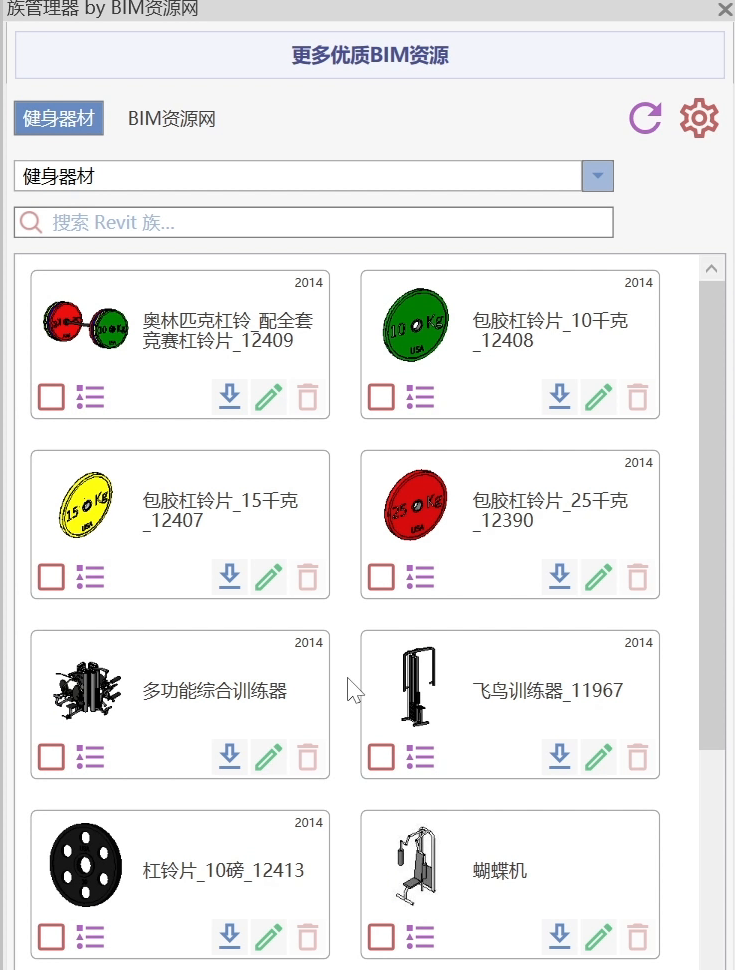Image resolution: width=735 pixels, height=970 pixels.
Task: Edit 飞鸟训练器_11967 with the pencil icon
Action: (598, 757)
